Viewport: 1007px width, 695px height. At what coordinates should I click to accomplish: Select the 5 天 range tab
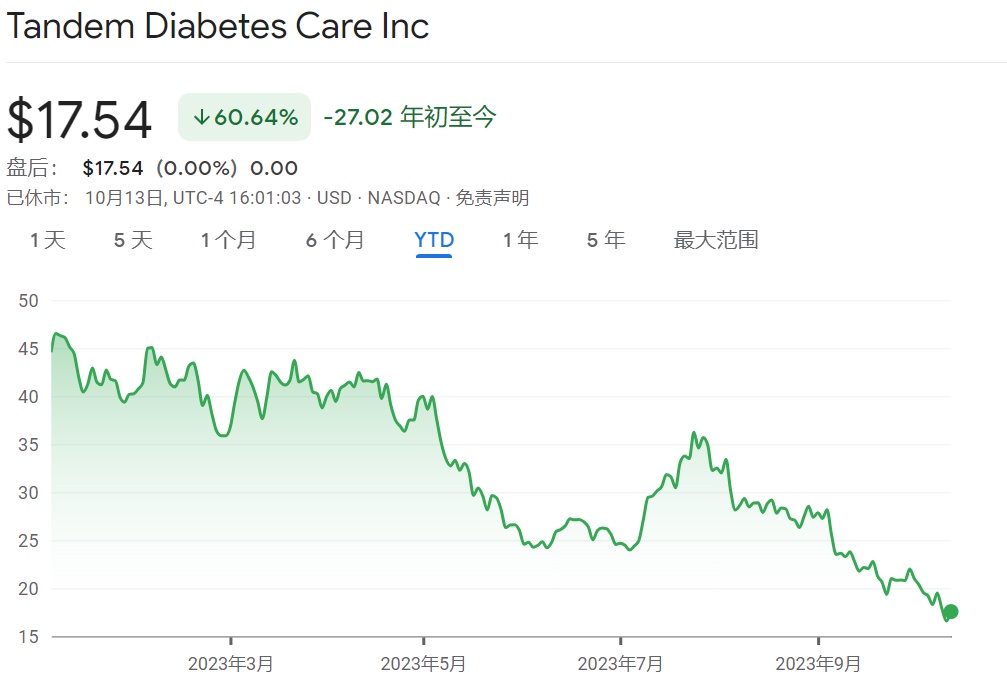click(x=133, y=240)
